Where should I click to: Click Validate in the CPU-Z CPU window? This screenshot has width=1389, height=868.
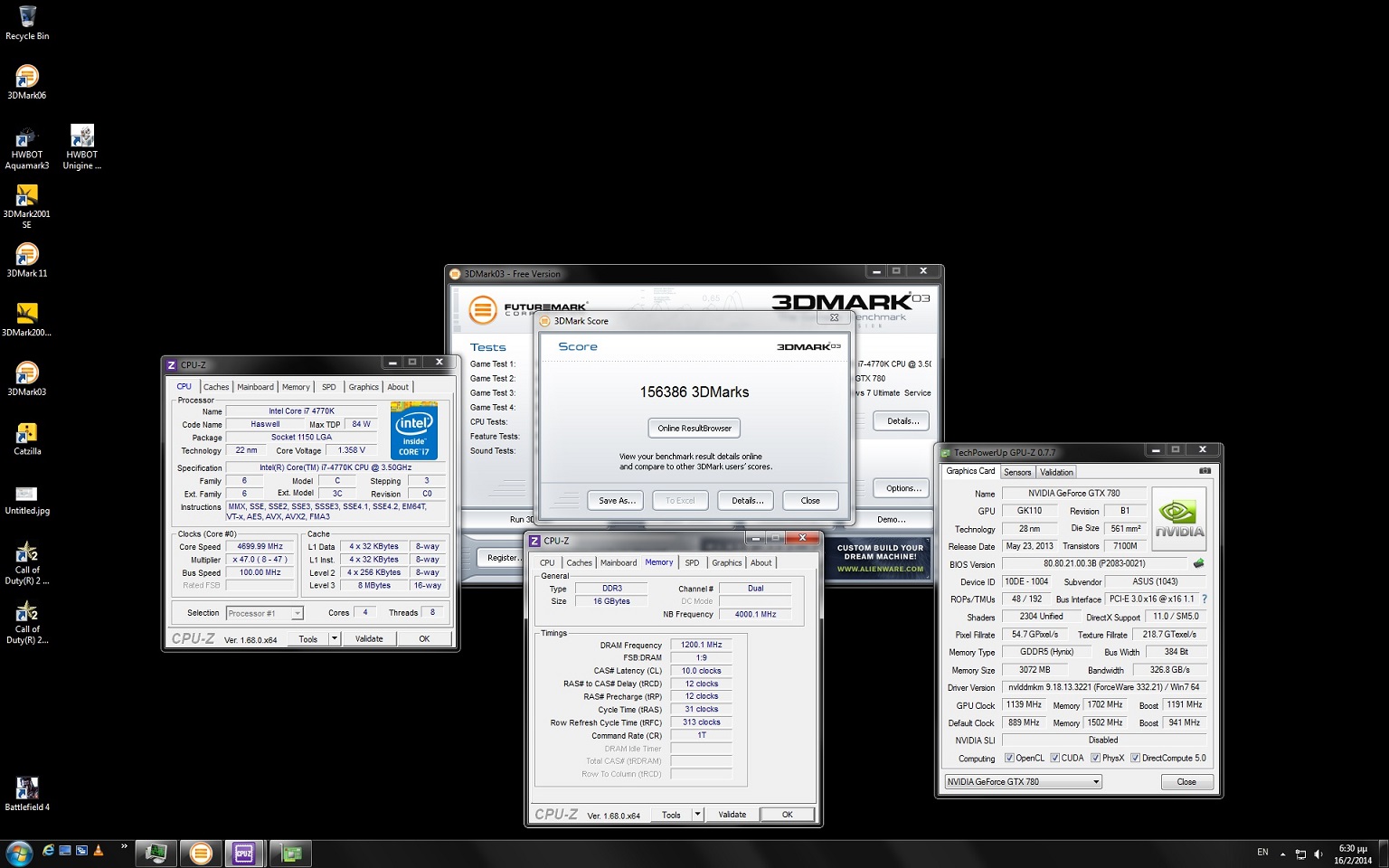point(369,638)
